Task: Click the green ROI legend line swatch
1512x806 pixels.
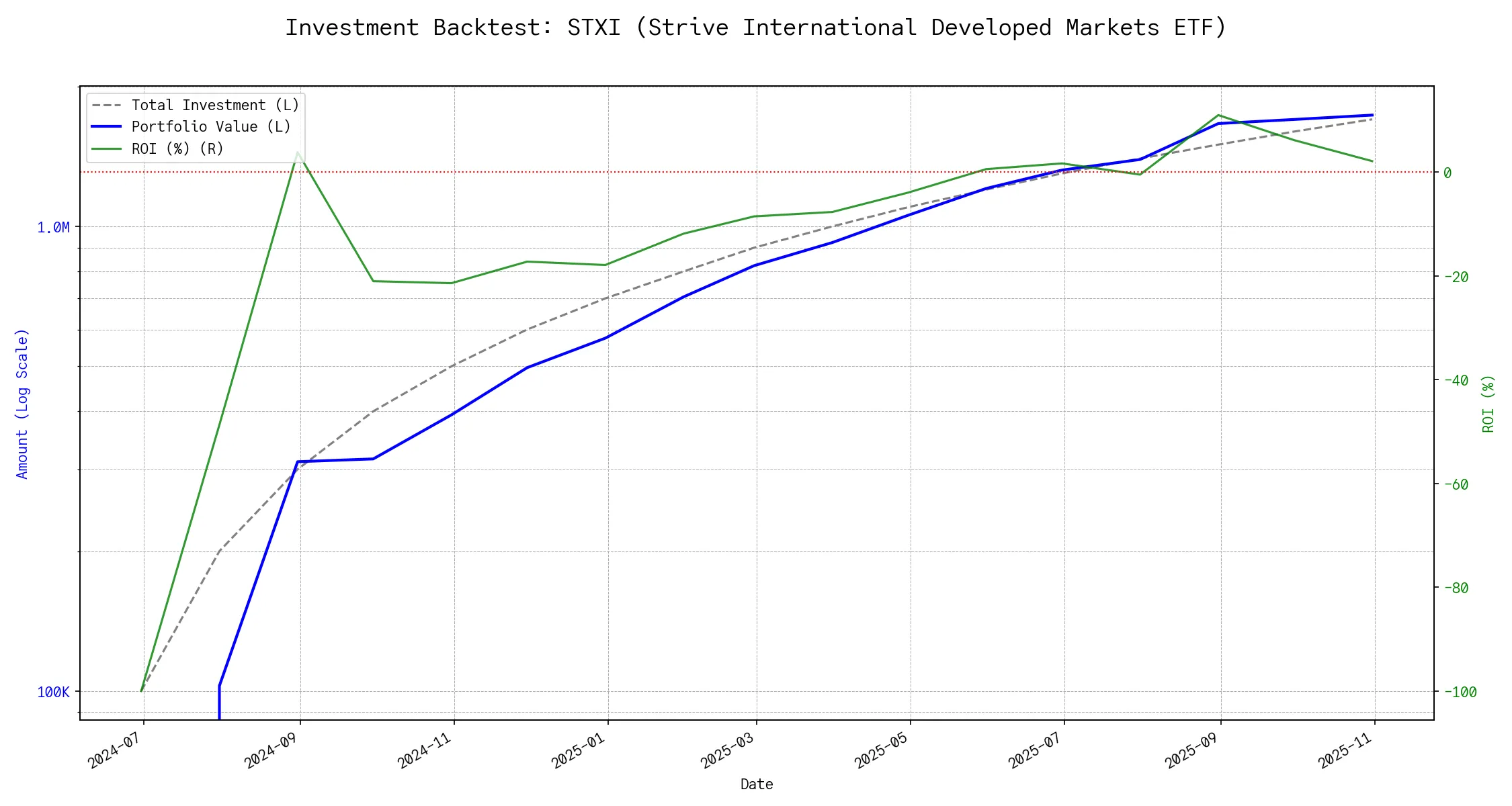Action: [106, 148]
